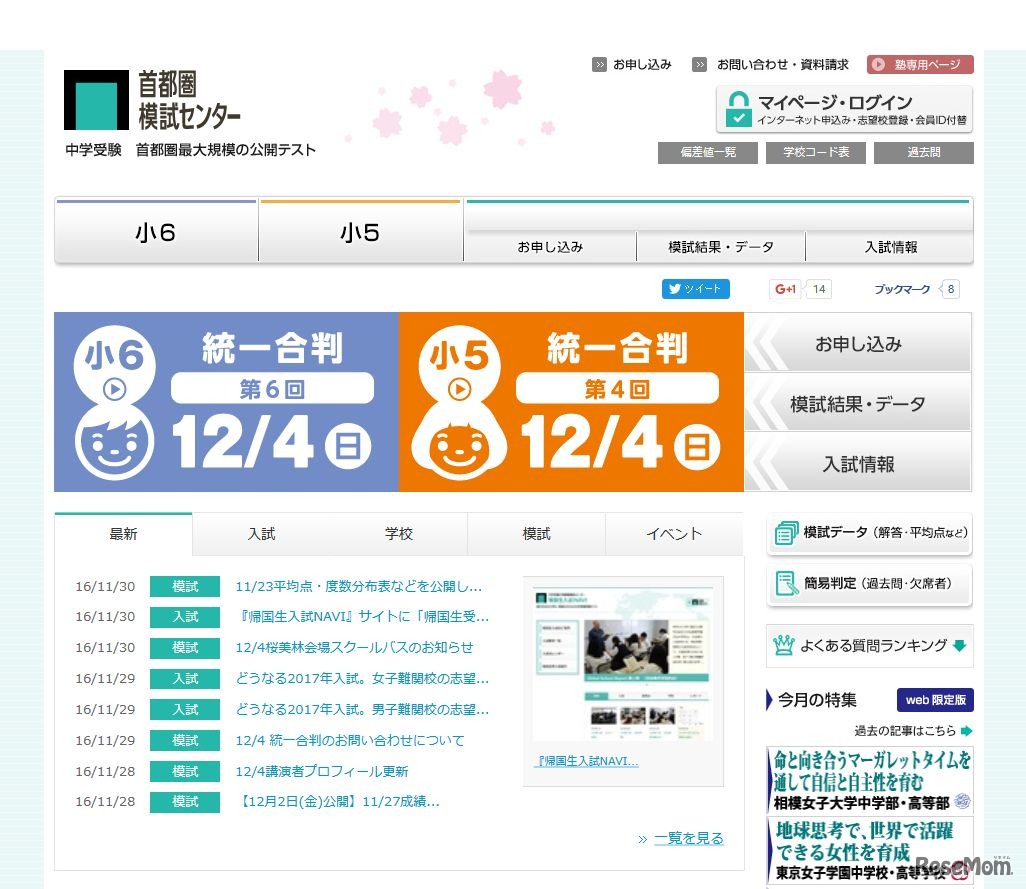
Task: Open news 【12月2日(金)公開】11/27成績…
Action: tap(338, 801)
